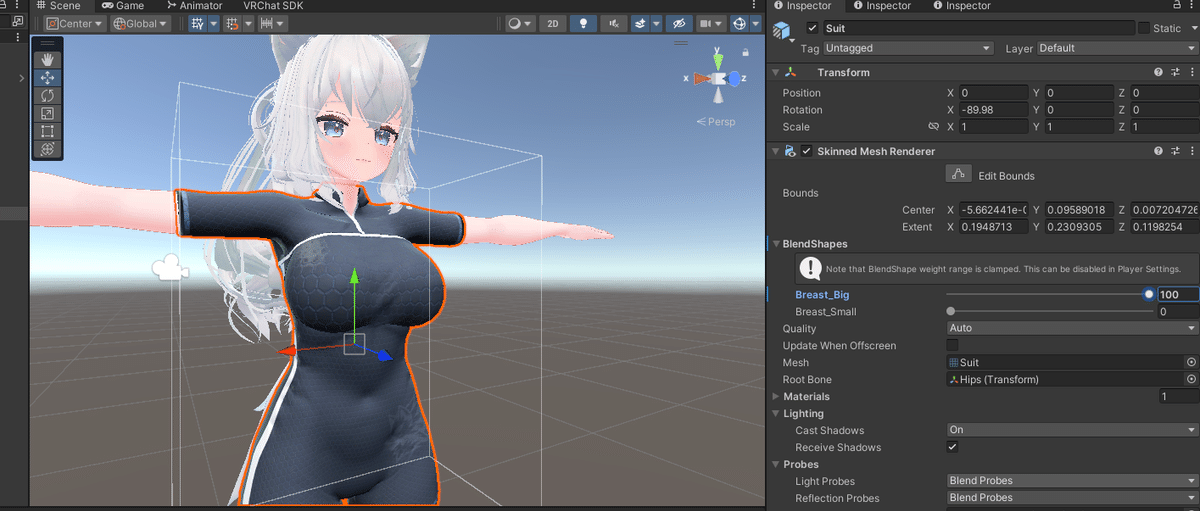The width and height of the screenshot is (1200, 511).
Task: Select the combined Transform tool
Action: (x=47, y=149)
